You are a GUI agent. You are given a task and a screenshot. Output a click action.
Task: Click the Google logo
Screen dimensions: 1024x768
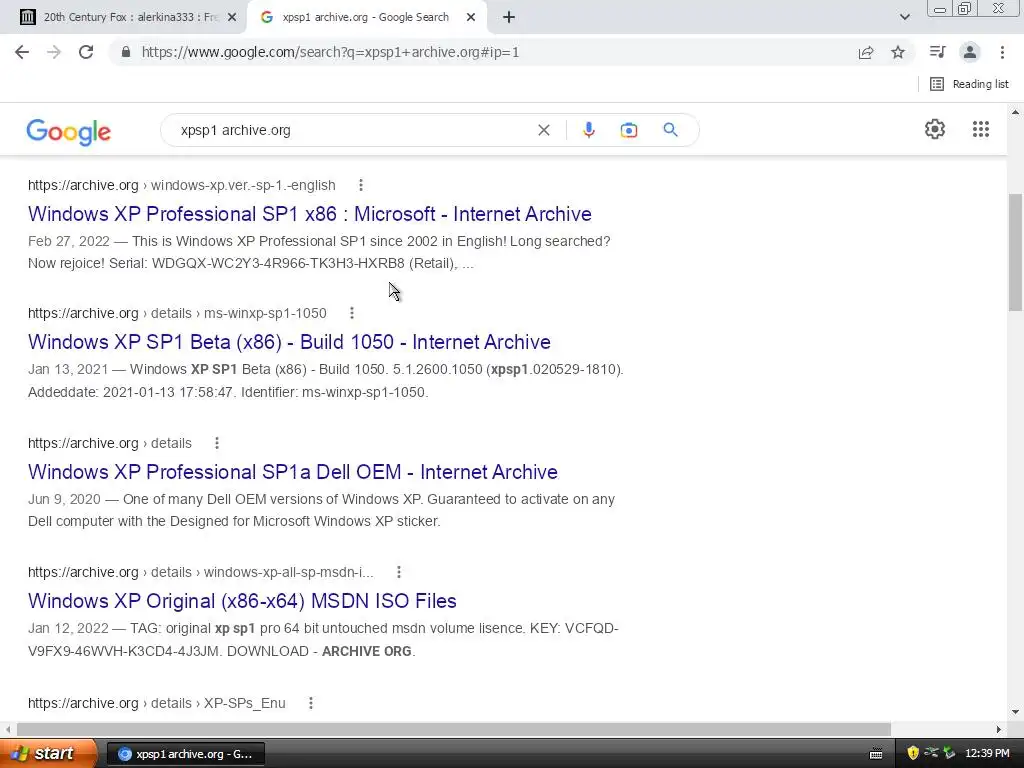pyautogui.click(x=69, y=131)
